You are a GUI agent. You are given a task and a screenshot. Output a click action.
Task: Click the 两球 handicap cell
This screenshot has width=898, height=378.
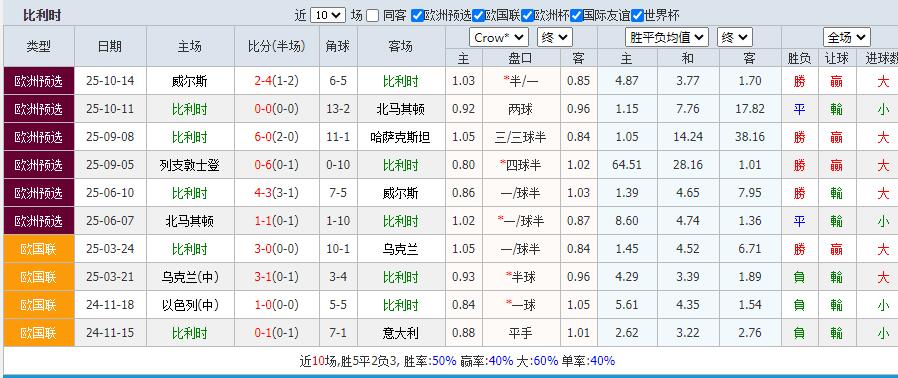tap(521, 109)
